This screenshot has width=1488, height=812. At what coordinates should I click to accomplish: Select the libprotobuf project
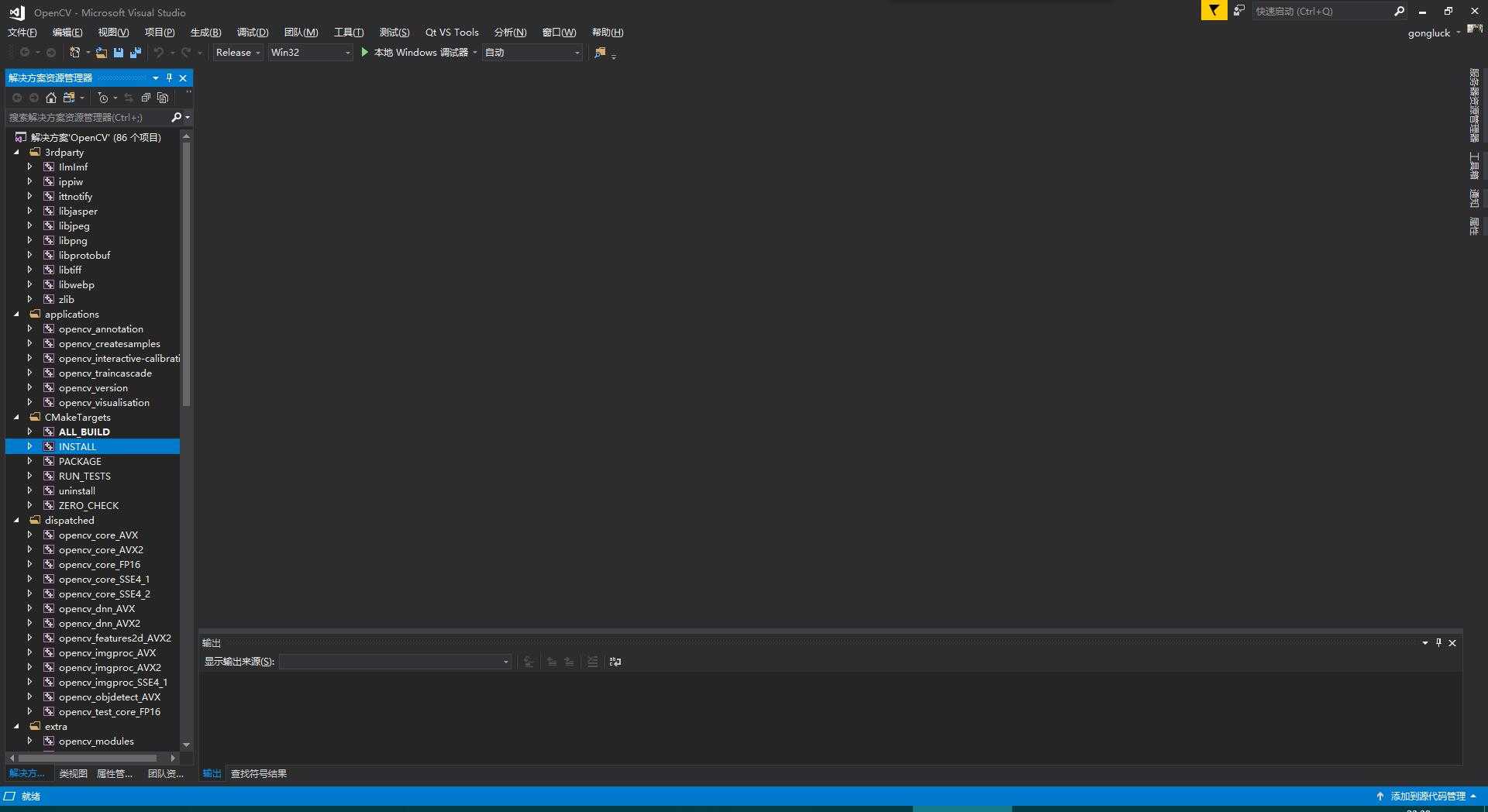(x=84, y=255)
